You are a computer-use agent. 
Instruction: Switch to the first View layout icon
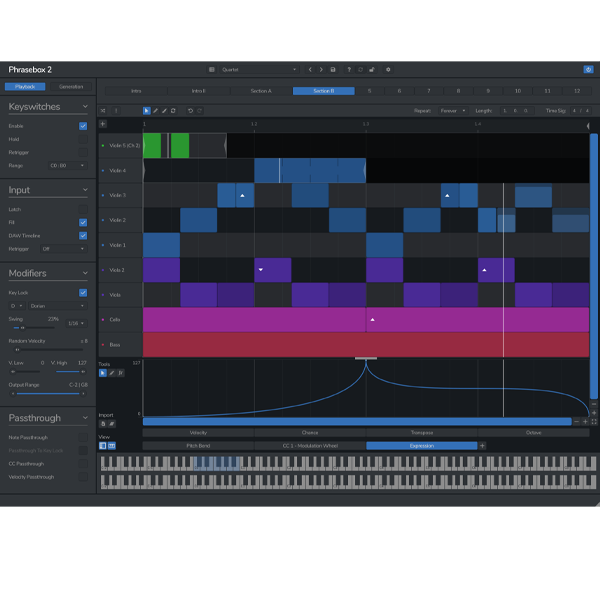pos(103,446)
